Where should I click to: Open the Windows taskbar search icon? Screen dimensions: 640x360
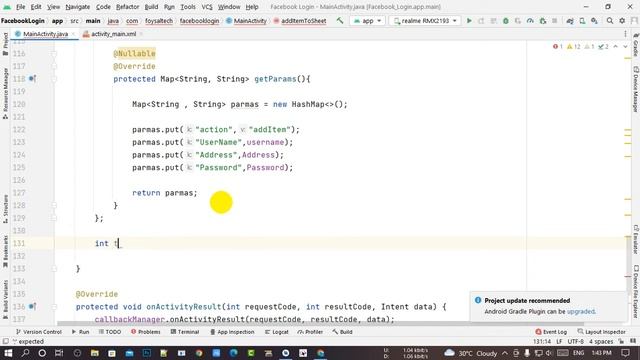[25, 353]
